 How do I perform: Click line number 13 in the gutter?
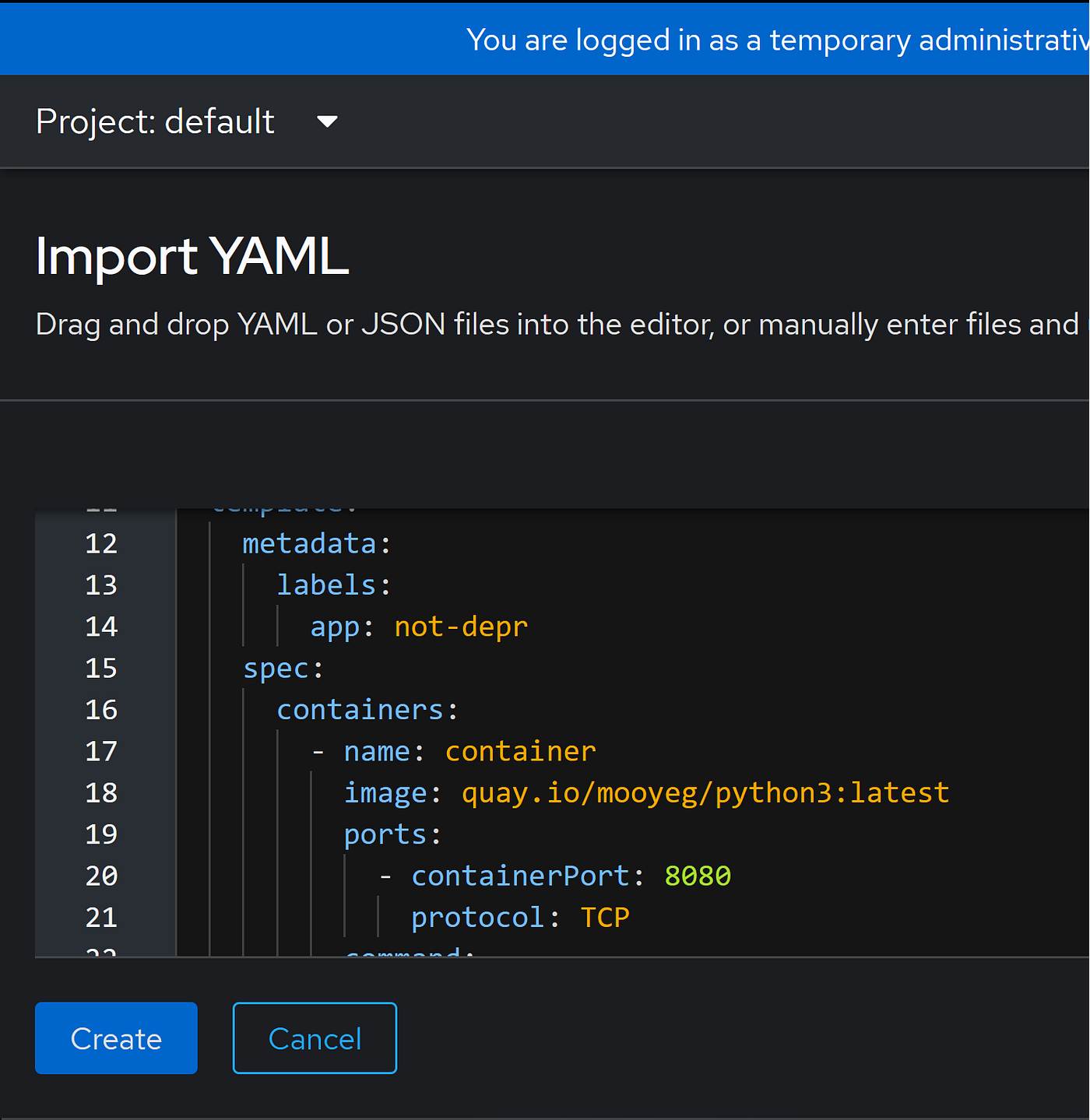point(101,585)
